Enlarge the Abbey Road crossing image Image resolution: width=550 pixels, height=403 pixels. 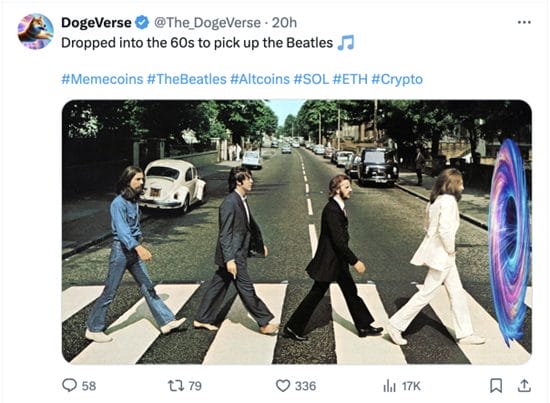297,232
